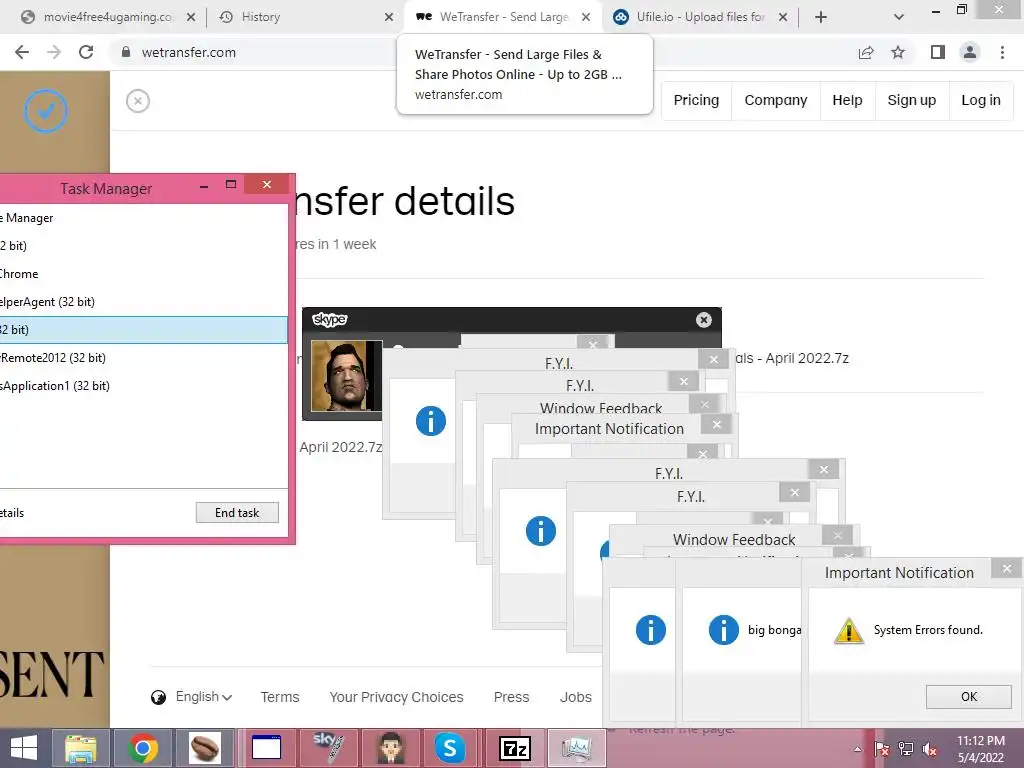This screenshot has width=1024, height=768.
Task: Open Press link in footer
Action: click(x=511, y=697)
